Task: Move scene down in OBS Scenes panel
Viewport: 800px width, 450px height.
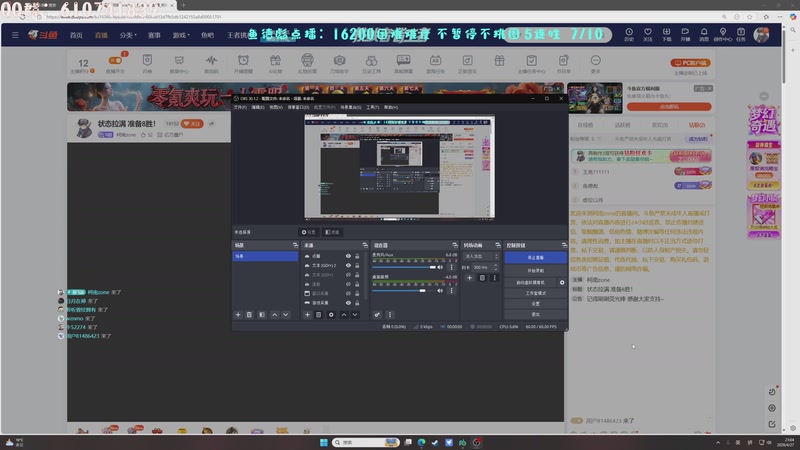Action: coord(286,315)
